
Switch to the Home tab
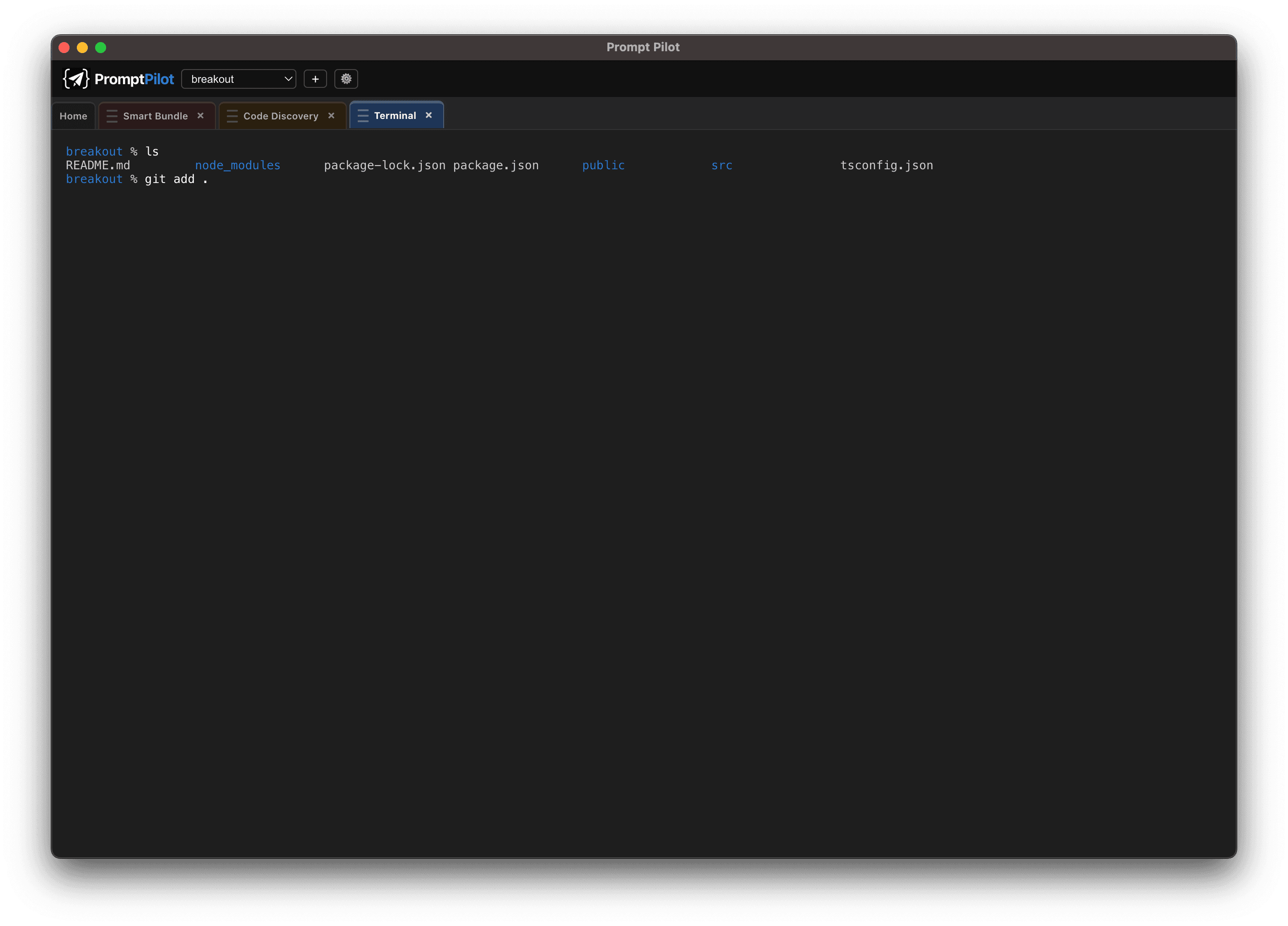pos(73,115)
